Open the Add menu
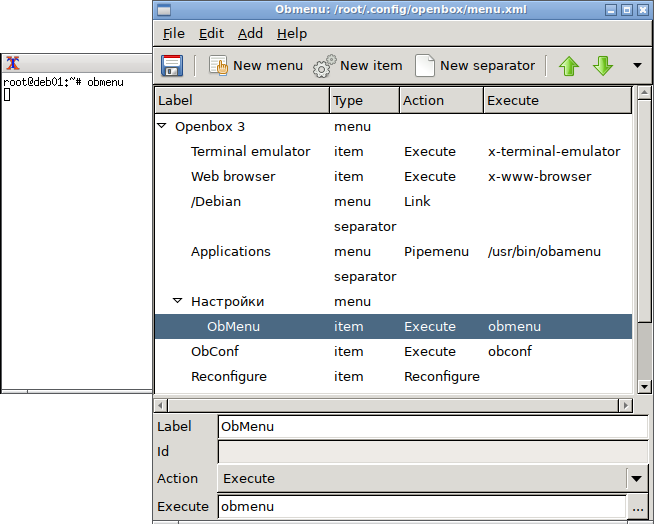This screenshot has height=524, width=654. [x=250, y=33]
